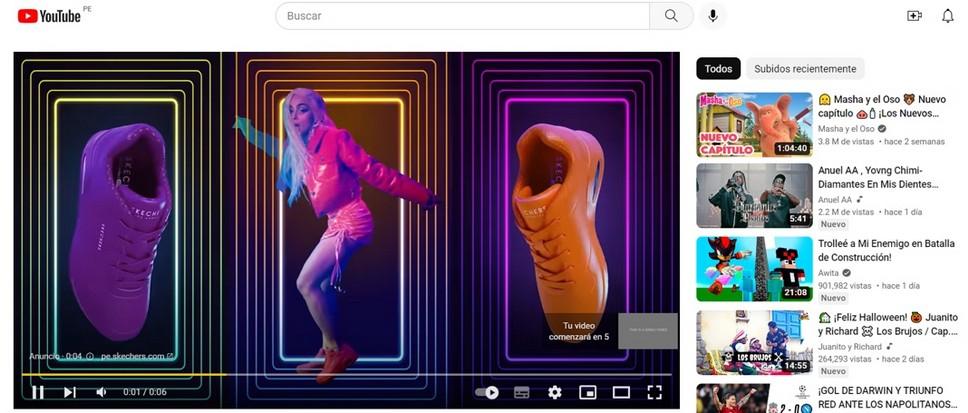Open the Trolleé a Mi Enemigo thumbnail
This screenshot has height=413, width=968.
click(754, 269)
